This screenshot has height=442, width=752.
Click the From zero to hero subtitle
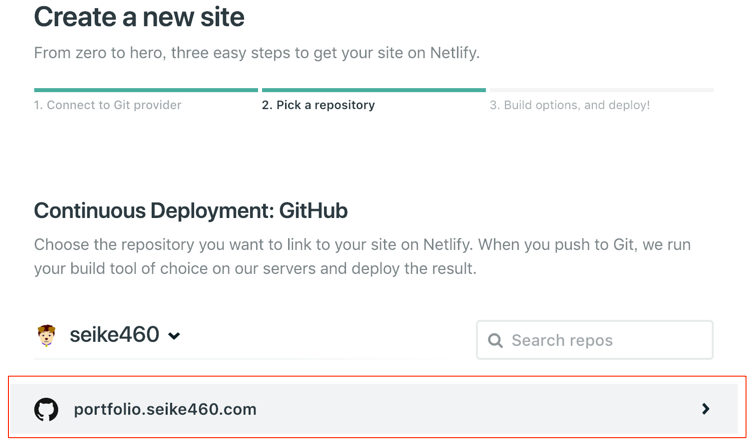click(x=257, y=53)
